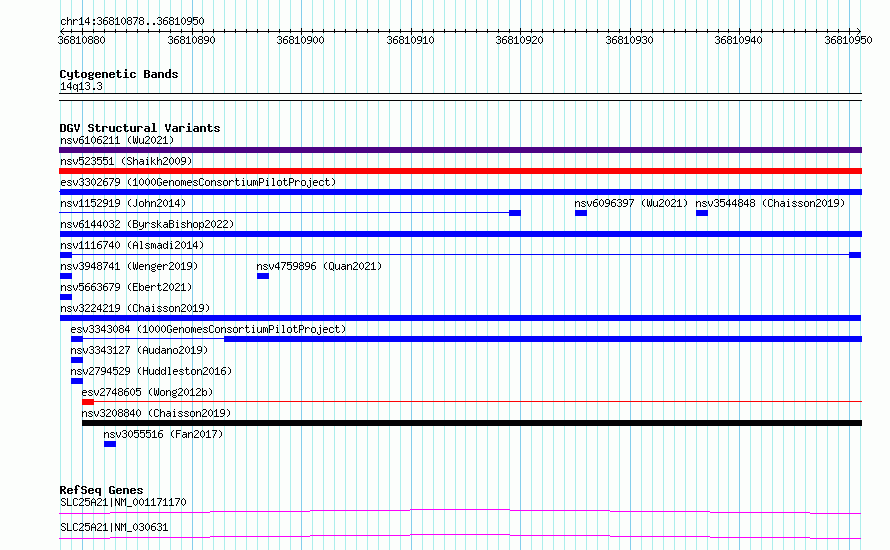Click esv3343084 (1000GenomesConsortiumPilotProject) label
Viewport: 890px width, 550px height.
pos(208,329)
